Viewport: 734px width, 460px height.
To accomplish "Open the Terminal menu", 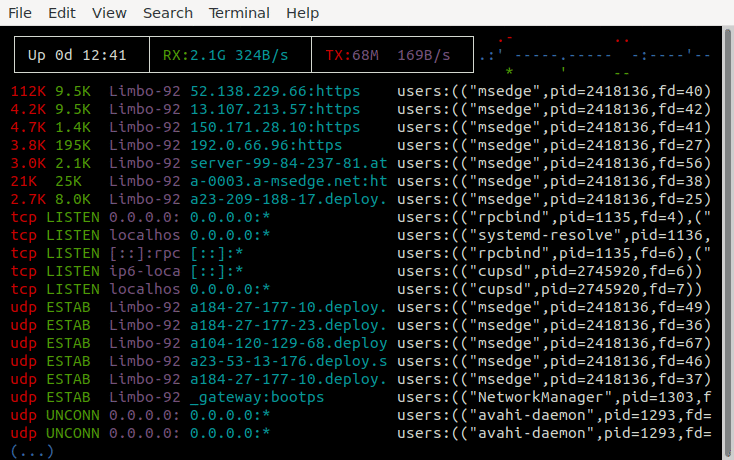I will pos(239,13).
